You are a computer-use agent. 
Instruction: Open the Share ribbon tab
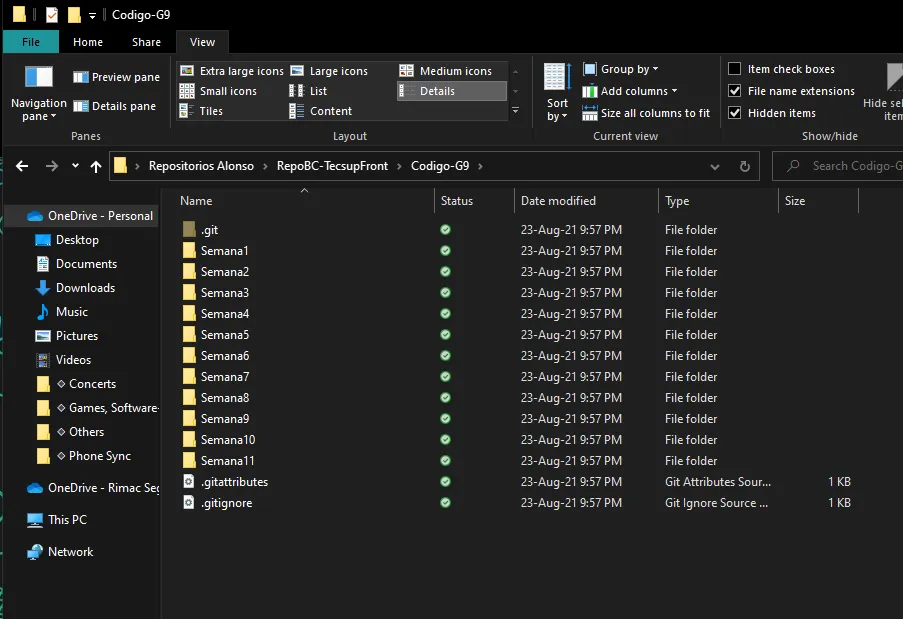[146, 42]
